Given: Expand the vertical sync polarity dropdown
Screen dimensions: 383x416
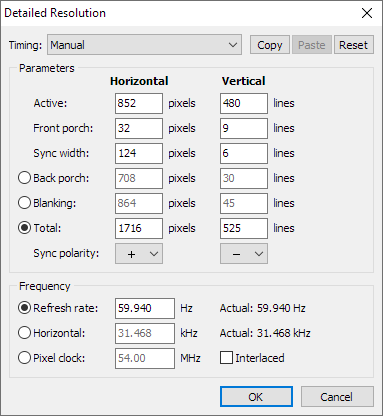Looking at the screenshot, I should point(244,254).
